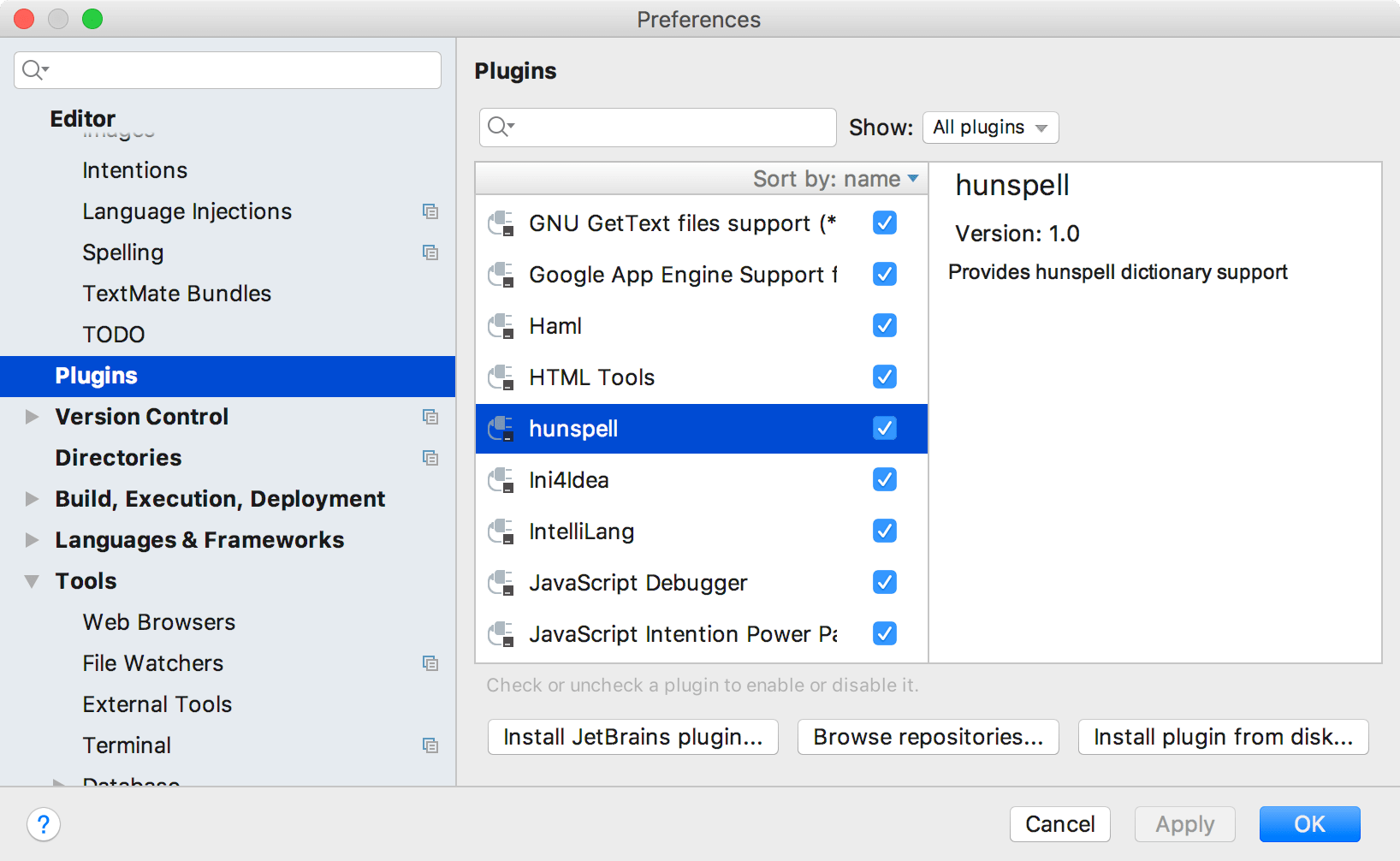Click the left preferences search field
1400x861 pixels.
point(227,70)
